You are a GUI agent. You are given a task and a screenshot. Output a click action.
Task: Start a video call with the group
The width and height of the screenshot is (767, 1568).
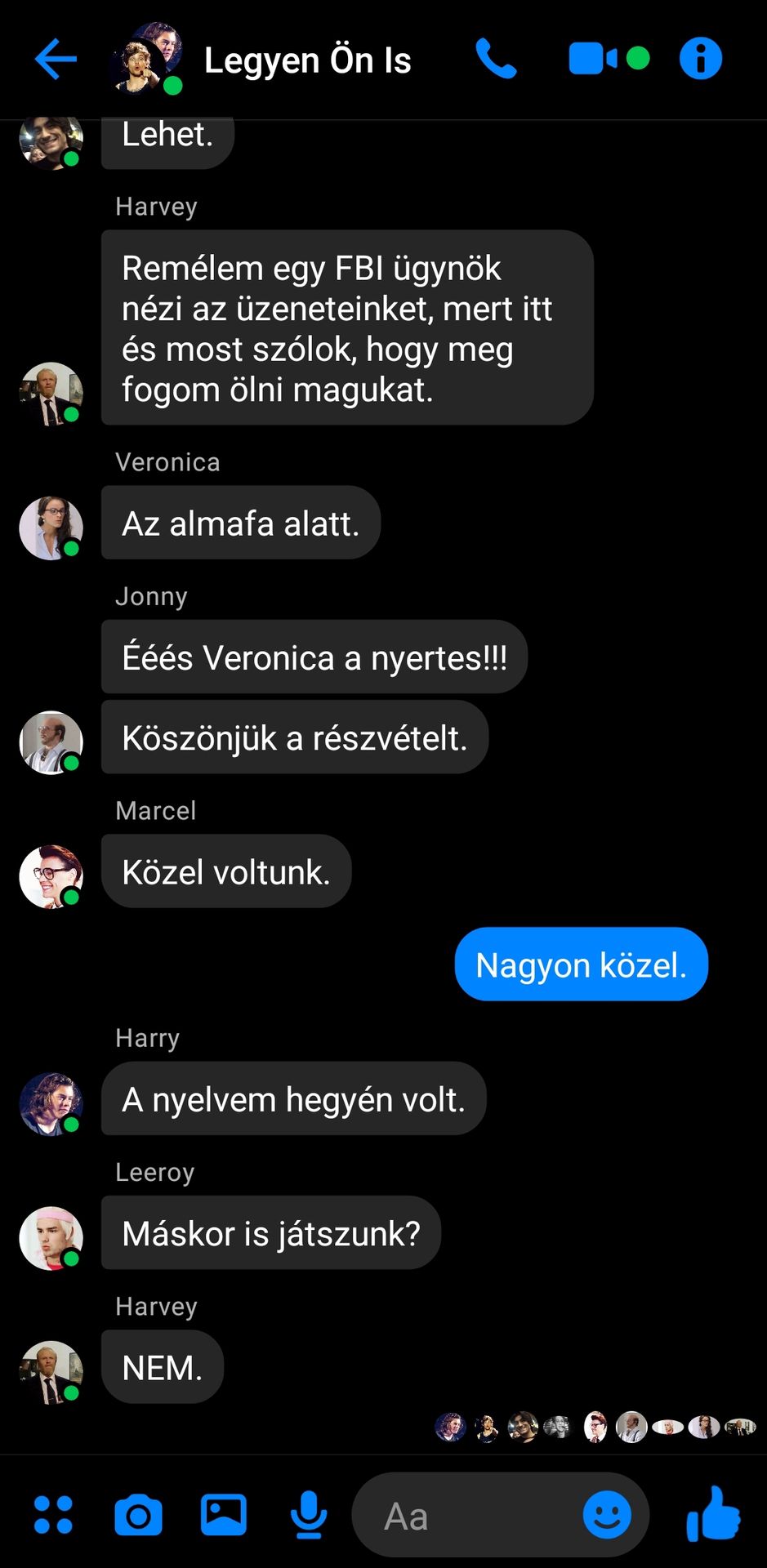pos(609,59)
